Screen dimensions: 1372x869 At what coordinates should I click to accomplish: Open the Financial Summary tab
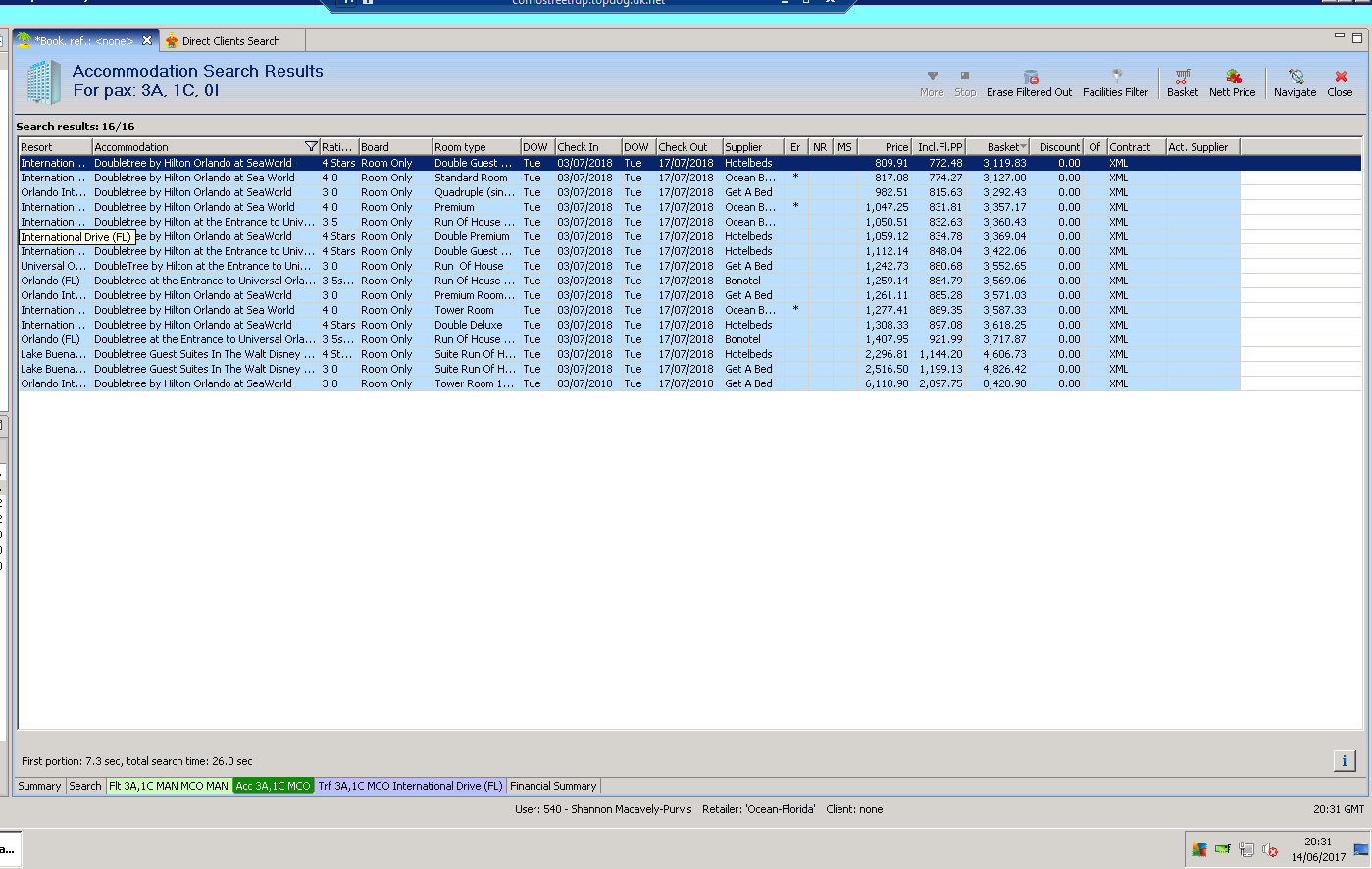click(x=553, y=786)
